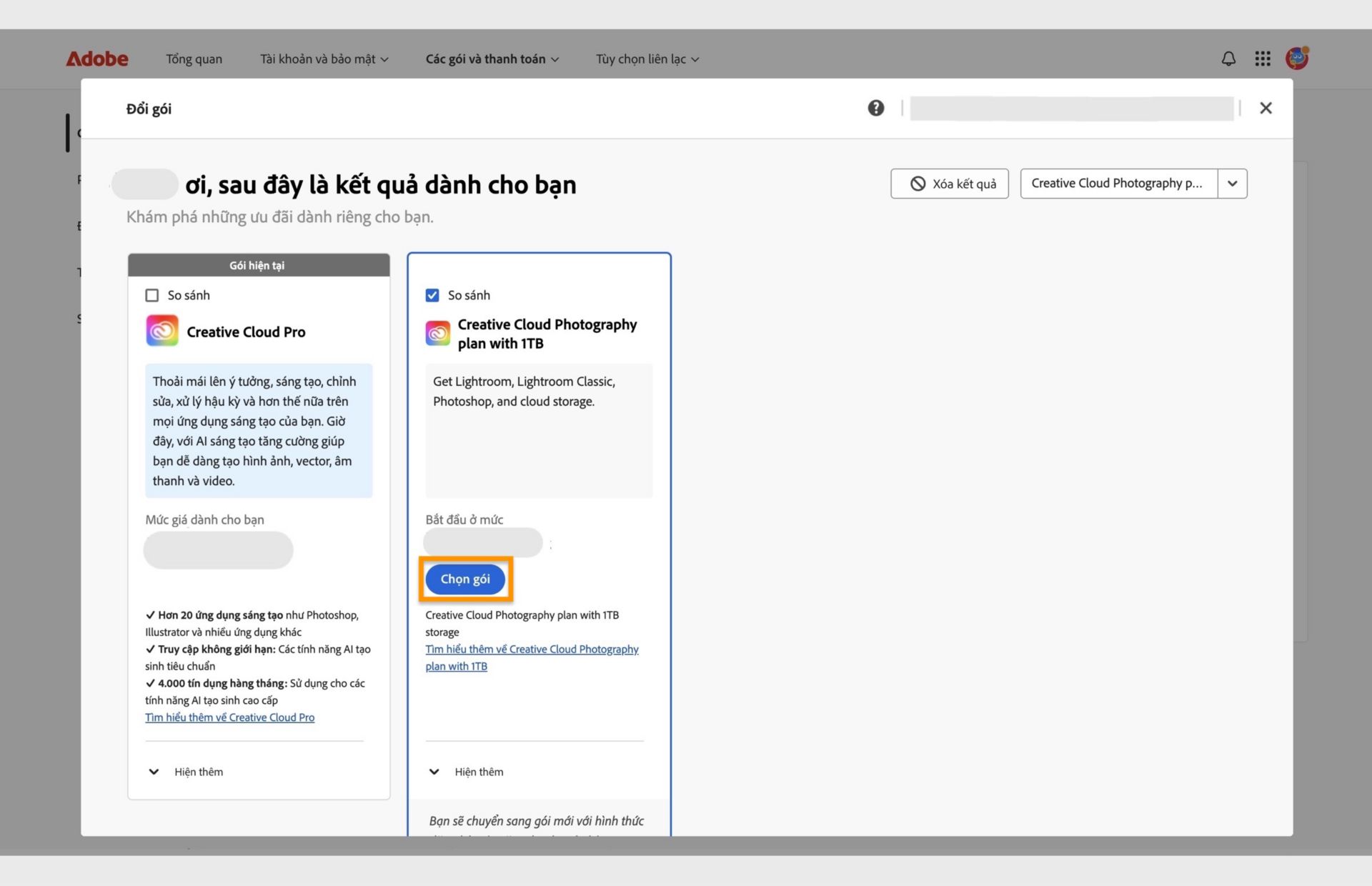This screenshot has height=886, width=1372.
Task: Click the help question mark icon
Action: [875, 108]
